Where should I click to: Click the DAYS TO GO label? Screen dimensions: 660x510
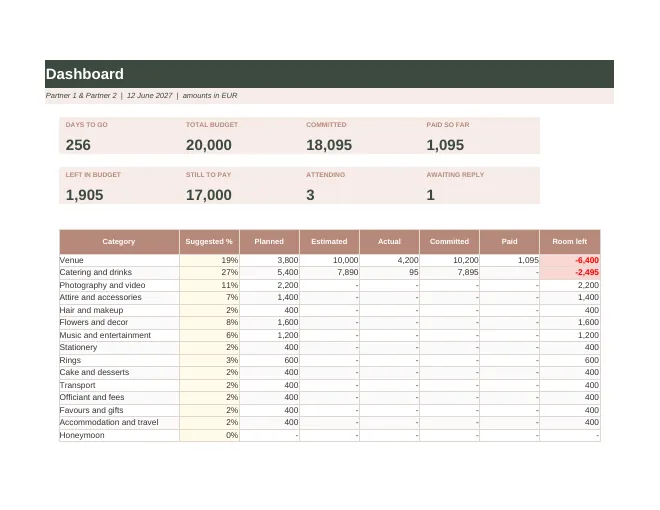(86, 125)
